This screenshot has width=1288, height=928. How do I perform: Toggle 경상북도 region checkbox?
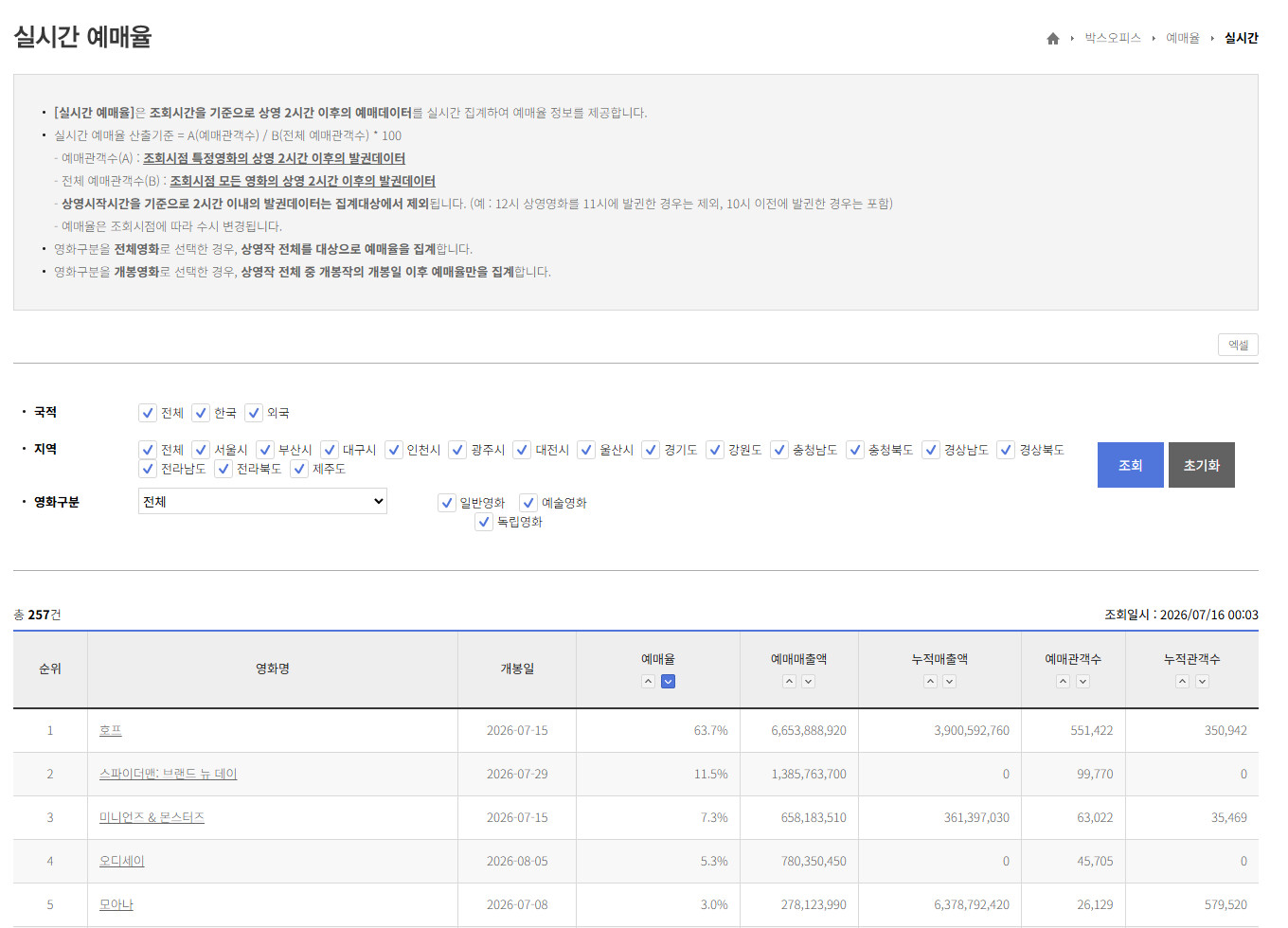(x=1006, y=450)
